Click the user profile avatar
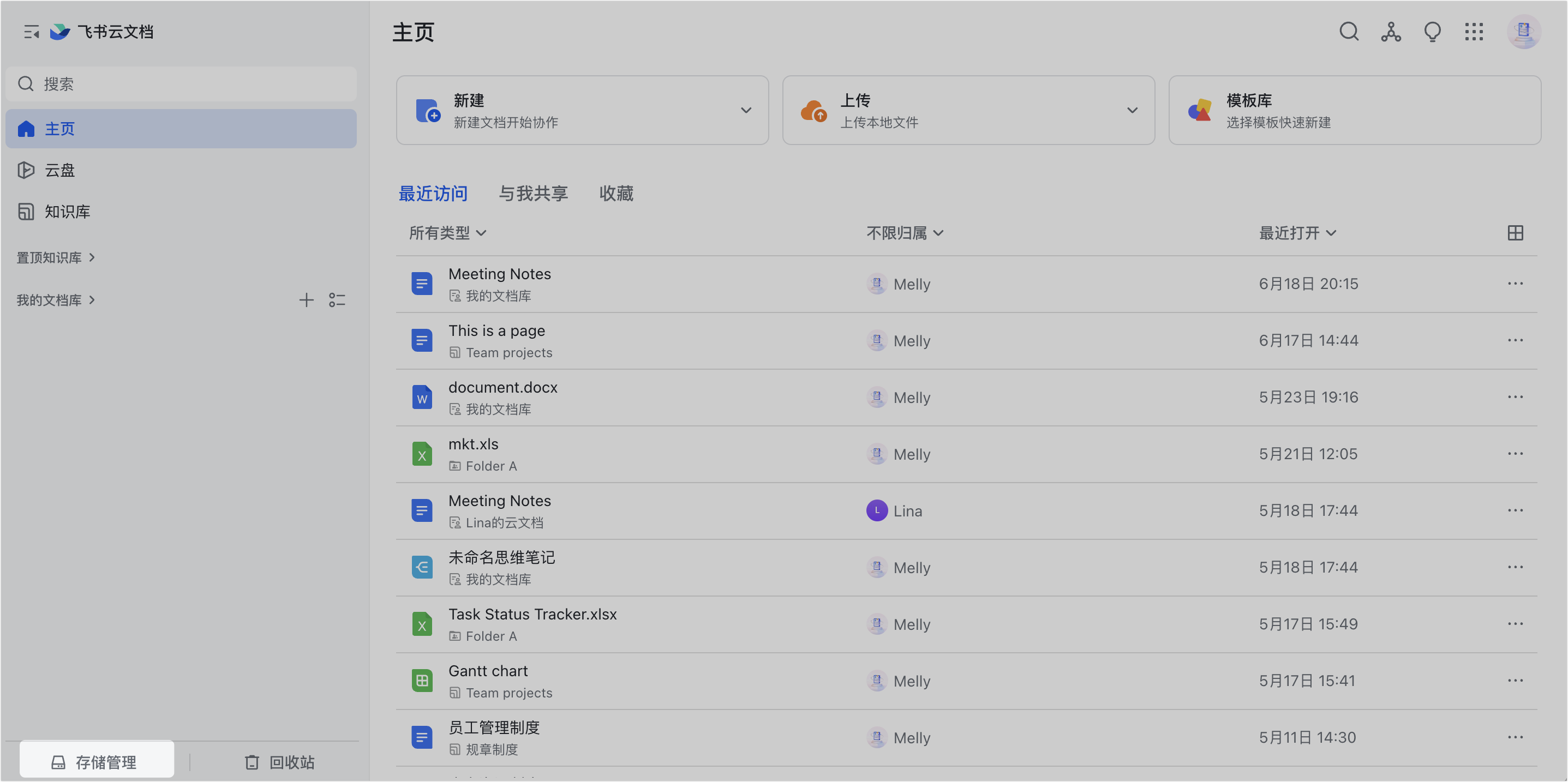 tap(1524, 32)
